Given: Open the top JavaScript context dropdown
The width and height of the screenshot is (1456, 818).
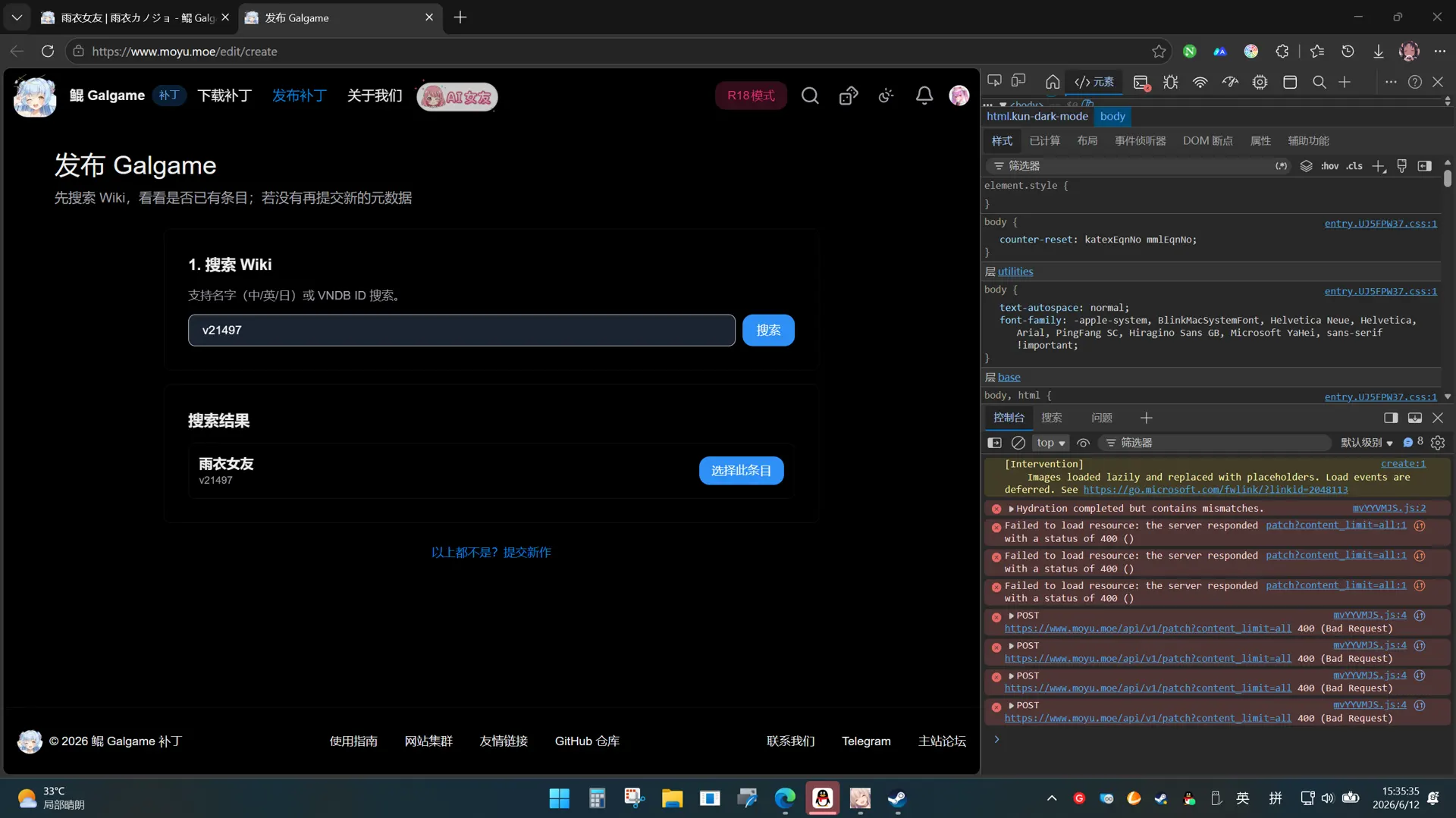Looking at the screenshot, I should coord(1051,443).
